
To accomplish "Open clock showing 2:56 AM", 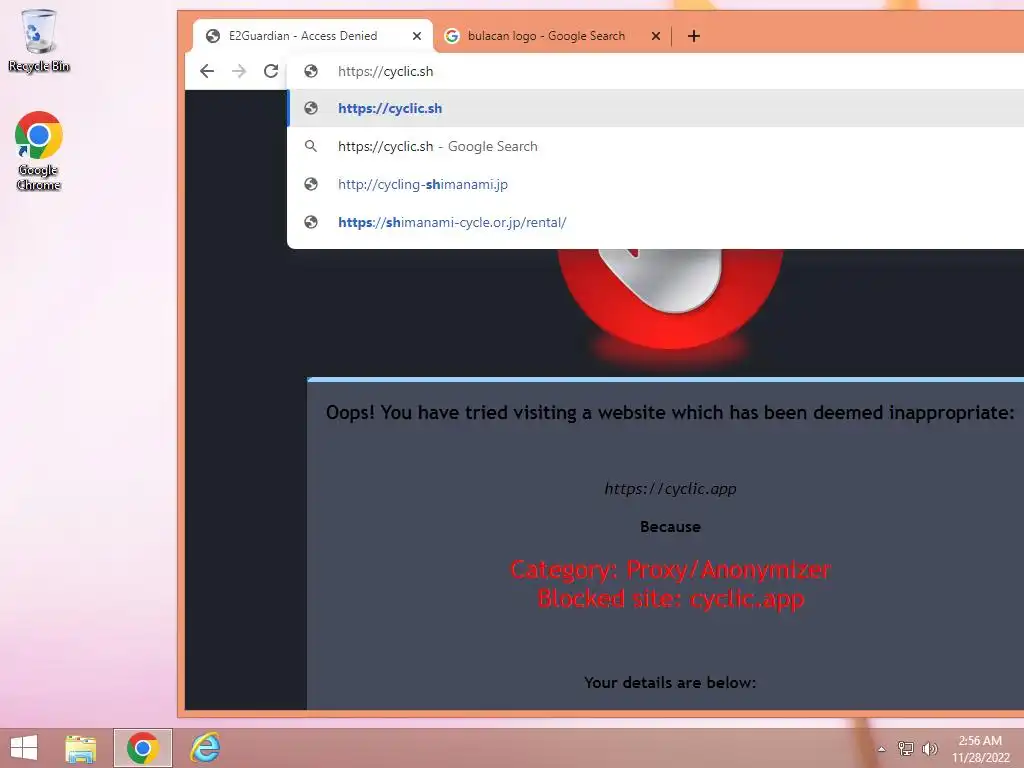I will pos(980,749).
